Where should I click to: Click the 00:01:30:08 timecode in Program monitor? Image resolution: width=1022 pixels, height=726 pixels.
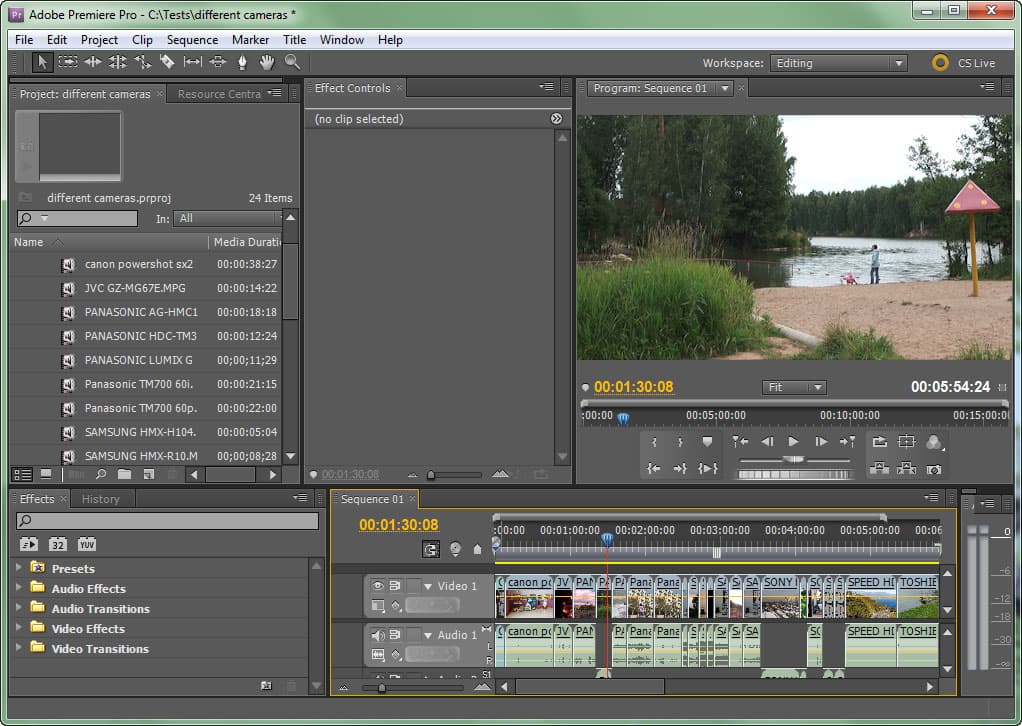tap(633, 387)
